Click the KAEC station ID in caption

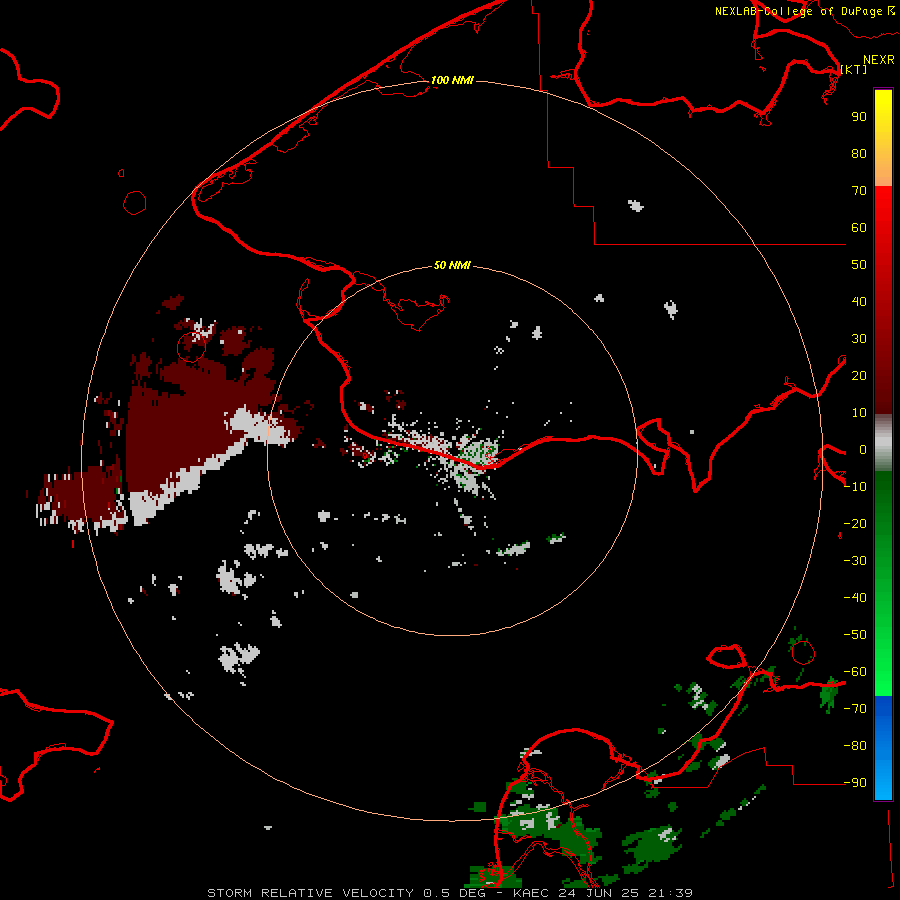coord(532,893)
